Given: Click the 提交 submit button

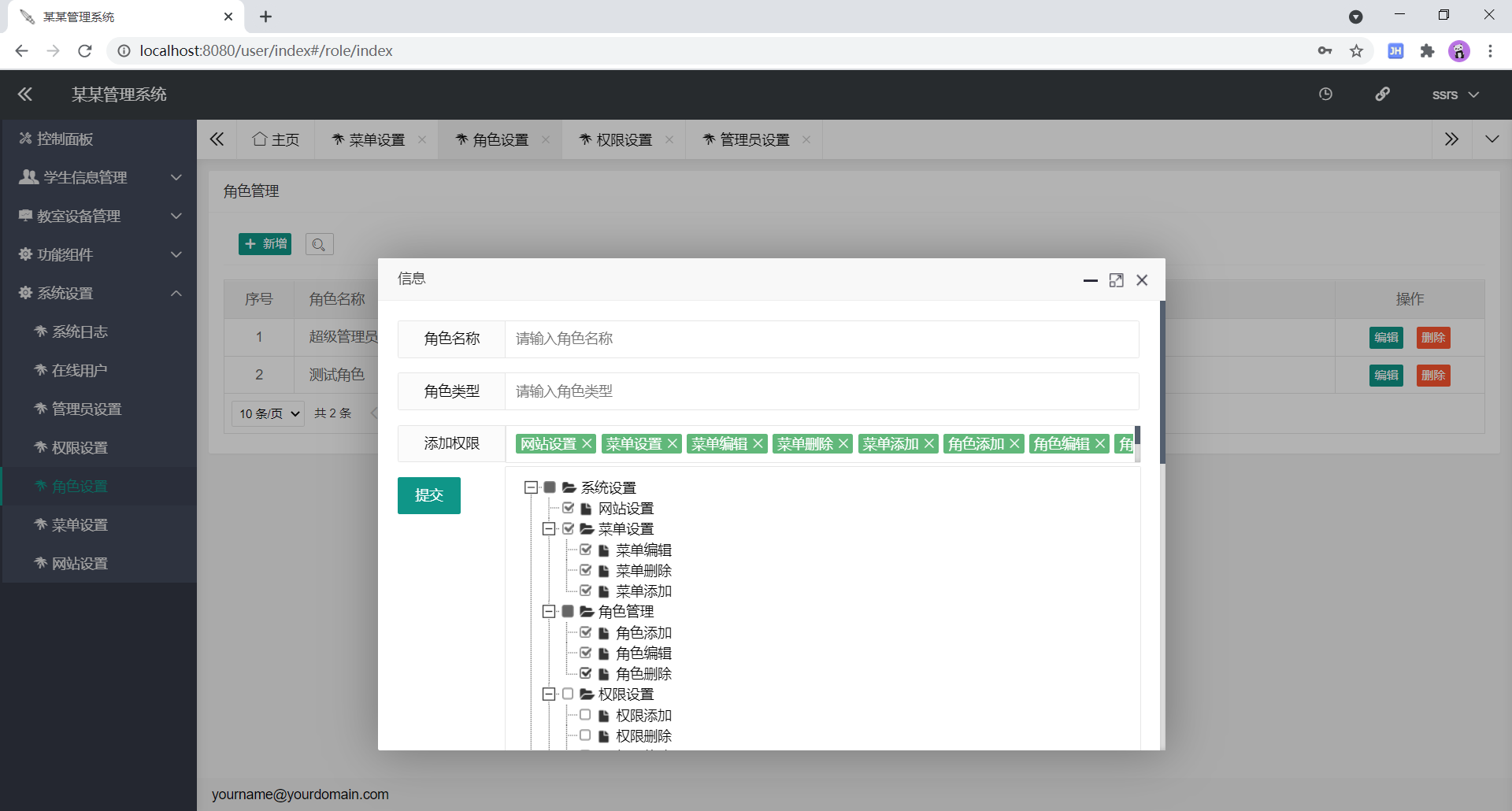Looking at the screenshot, I should [x=428, y=495].
